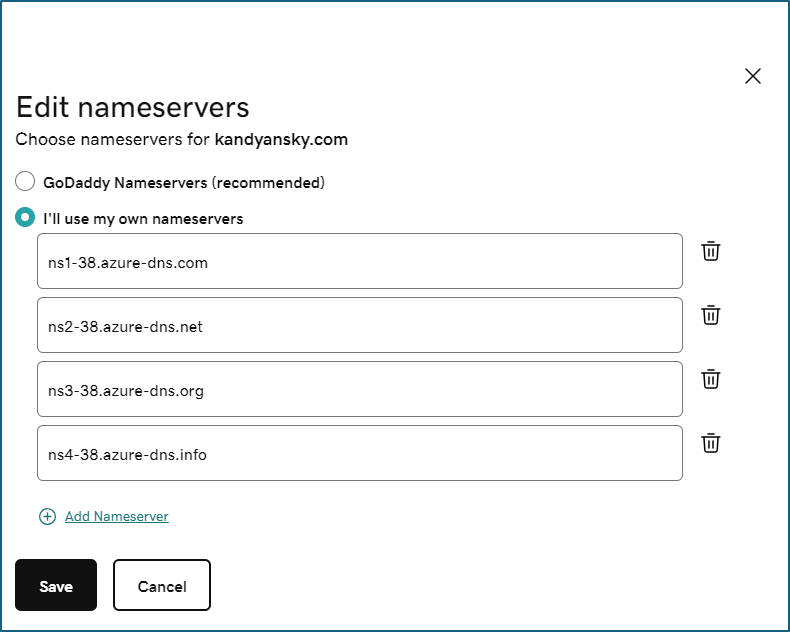Cancel editing nameservers
790x632 pixels.
click(x=162, y=585)
